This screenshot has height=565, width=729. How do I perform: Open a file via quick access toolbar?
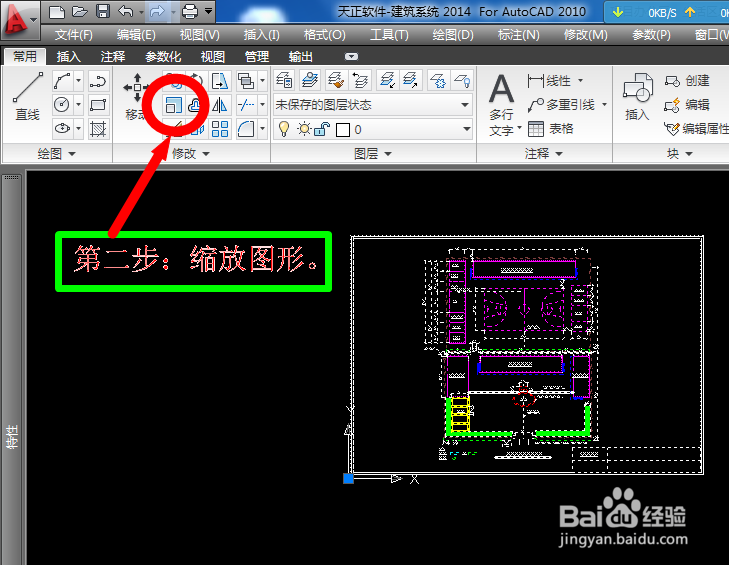pyautogui.click(x=80, y=12)
